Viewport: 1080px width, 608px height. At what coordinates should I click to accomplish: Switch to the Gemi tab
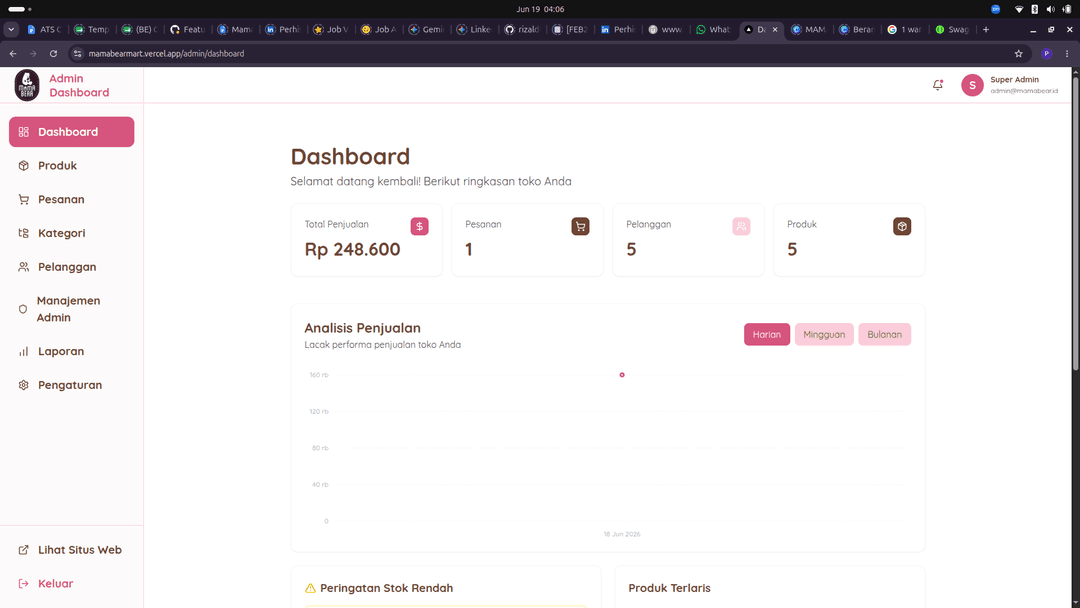(427, 30)
